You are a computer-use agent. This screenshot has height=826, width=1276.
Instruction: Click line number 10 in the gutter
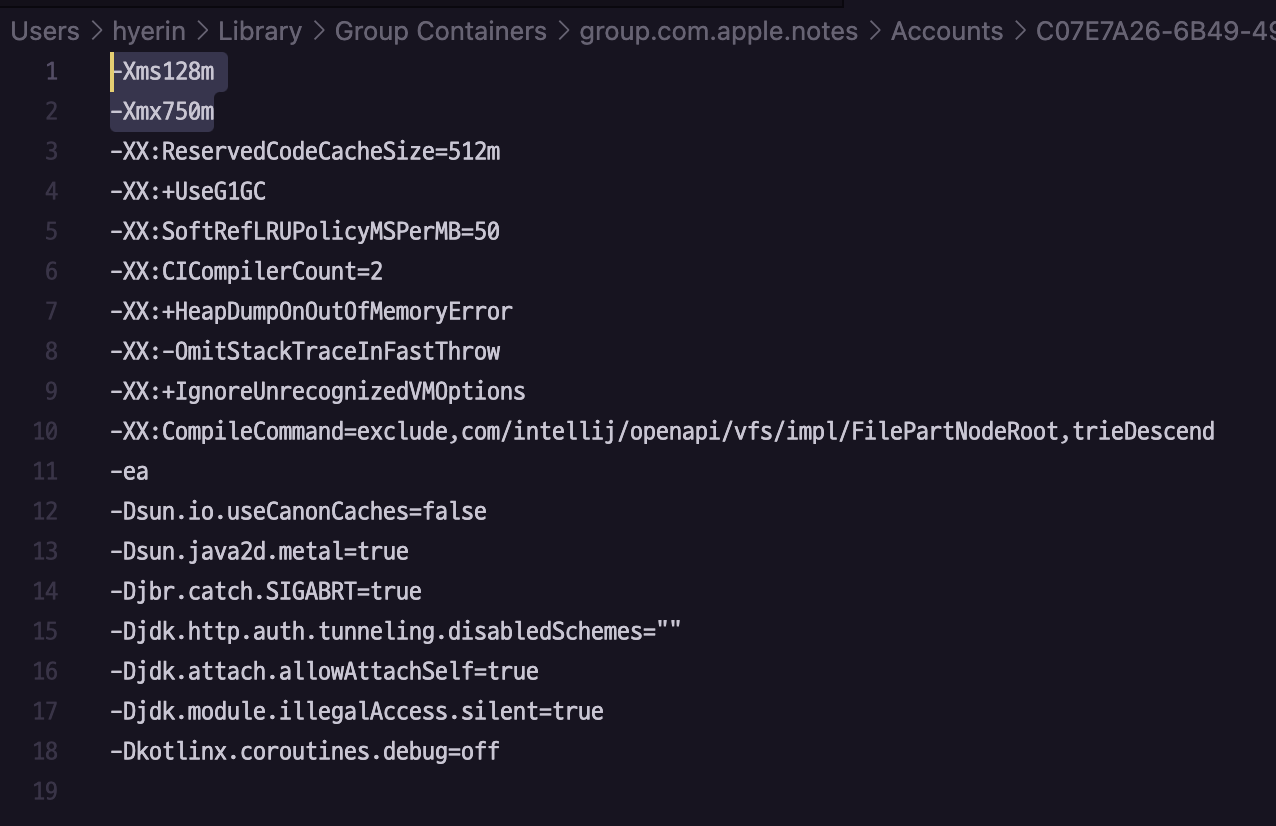pyautogui.click(x=45, y=431)
